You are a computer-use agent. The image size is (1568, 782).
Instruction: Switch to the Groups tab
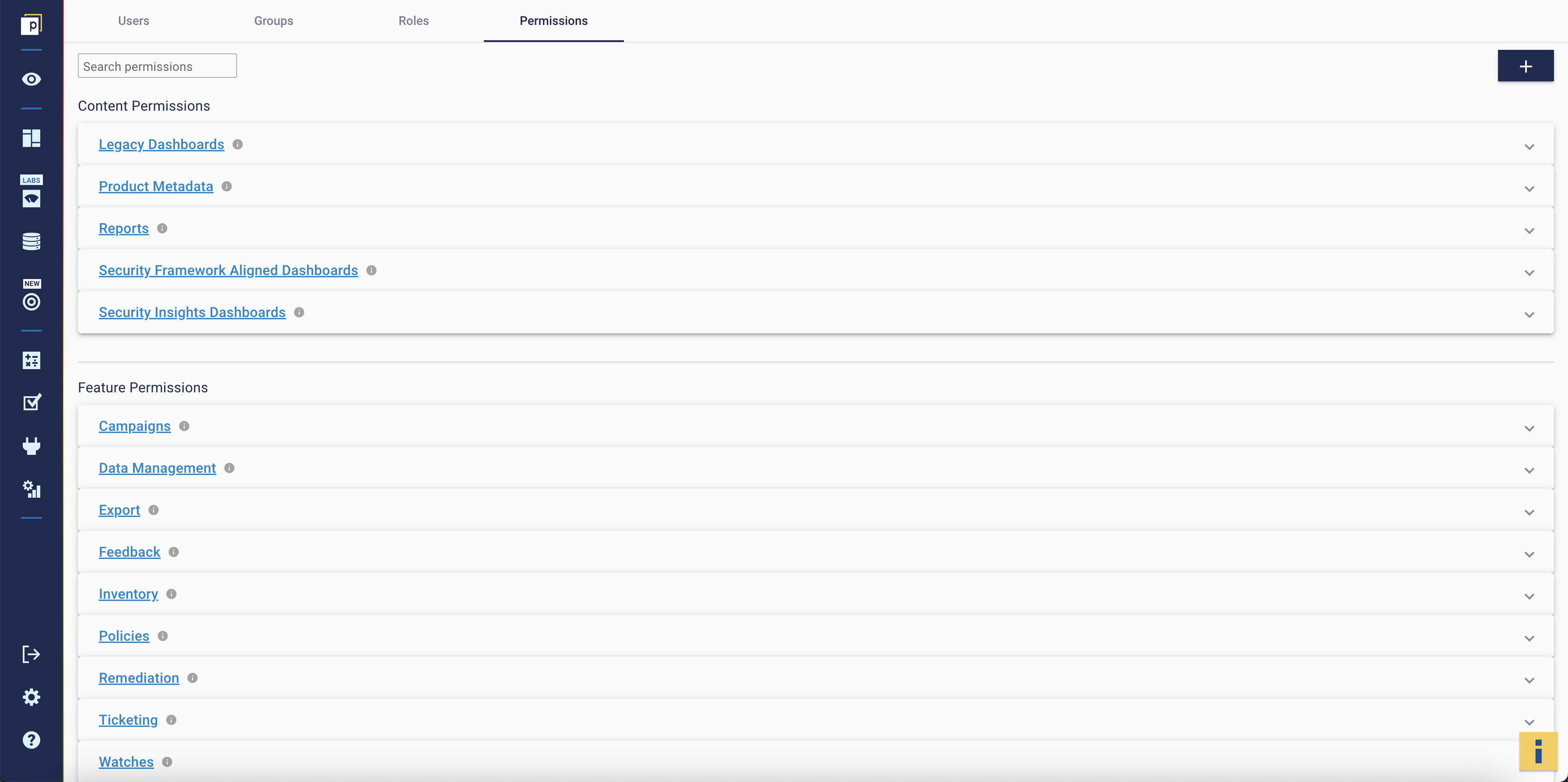click(273, 21)
